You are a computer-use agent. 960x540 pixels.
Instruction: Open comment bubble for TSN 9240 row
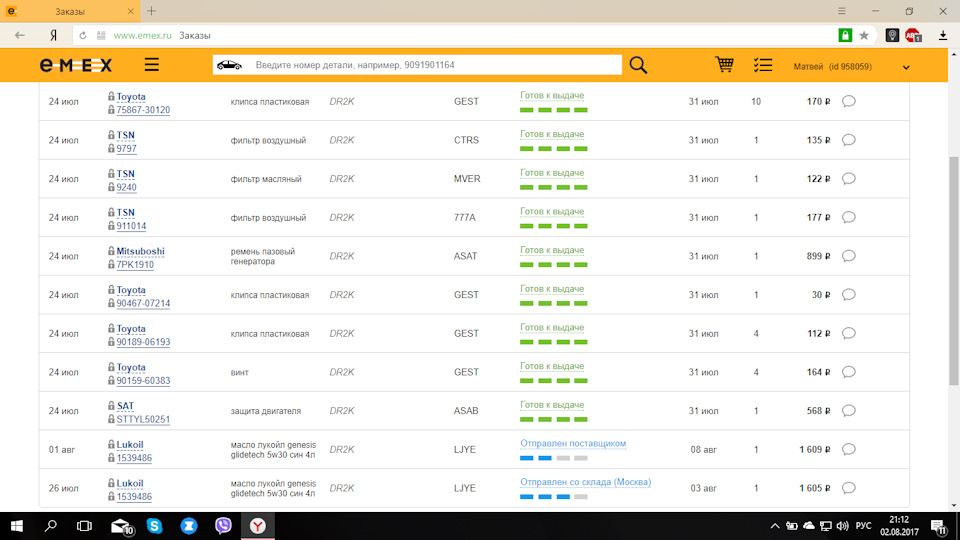(849, 179)
